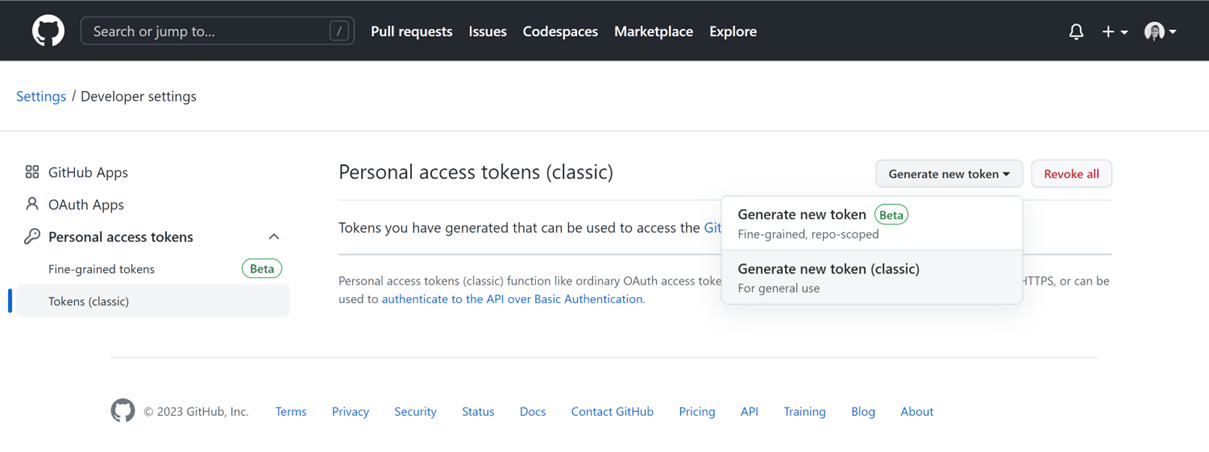1209x452 pixels.
Task: Open Pricing footer link
Action: [x=697, y=411]
